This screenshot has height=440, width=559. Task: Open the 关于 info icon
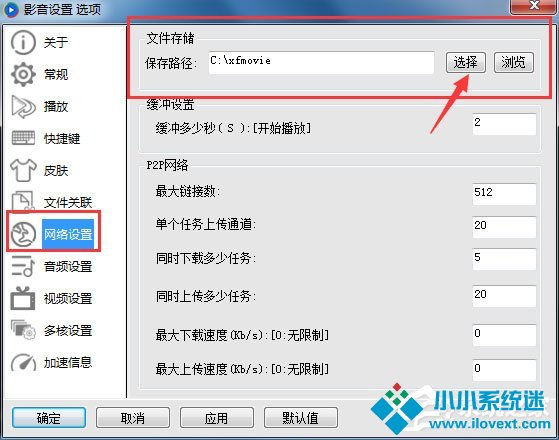point(23,42)
